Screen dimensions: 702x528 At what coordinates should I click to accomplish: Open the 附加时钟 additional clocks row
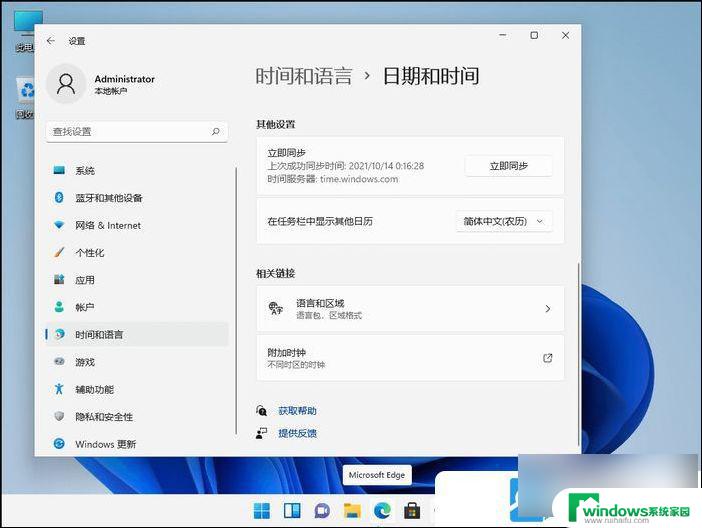[410, 358]
